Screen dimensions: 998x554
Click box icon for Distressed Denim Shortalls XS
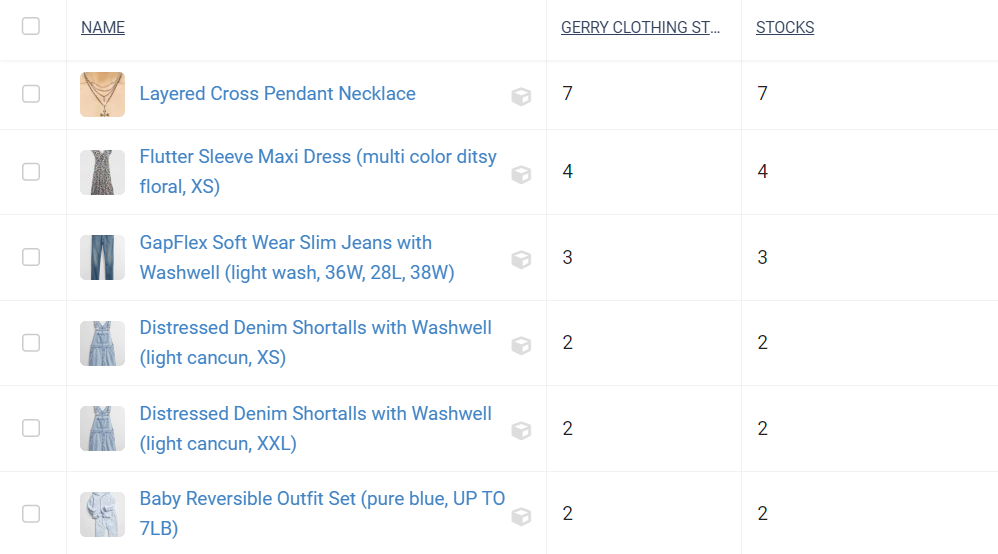(x=521, y=345)
